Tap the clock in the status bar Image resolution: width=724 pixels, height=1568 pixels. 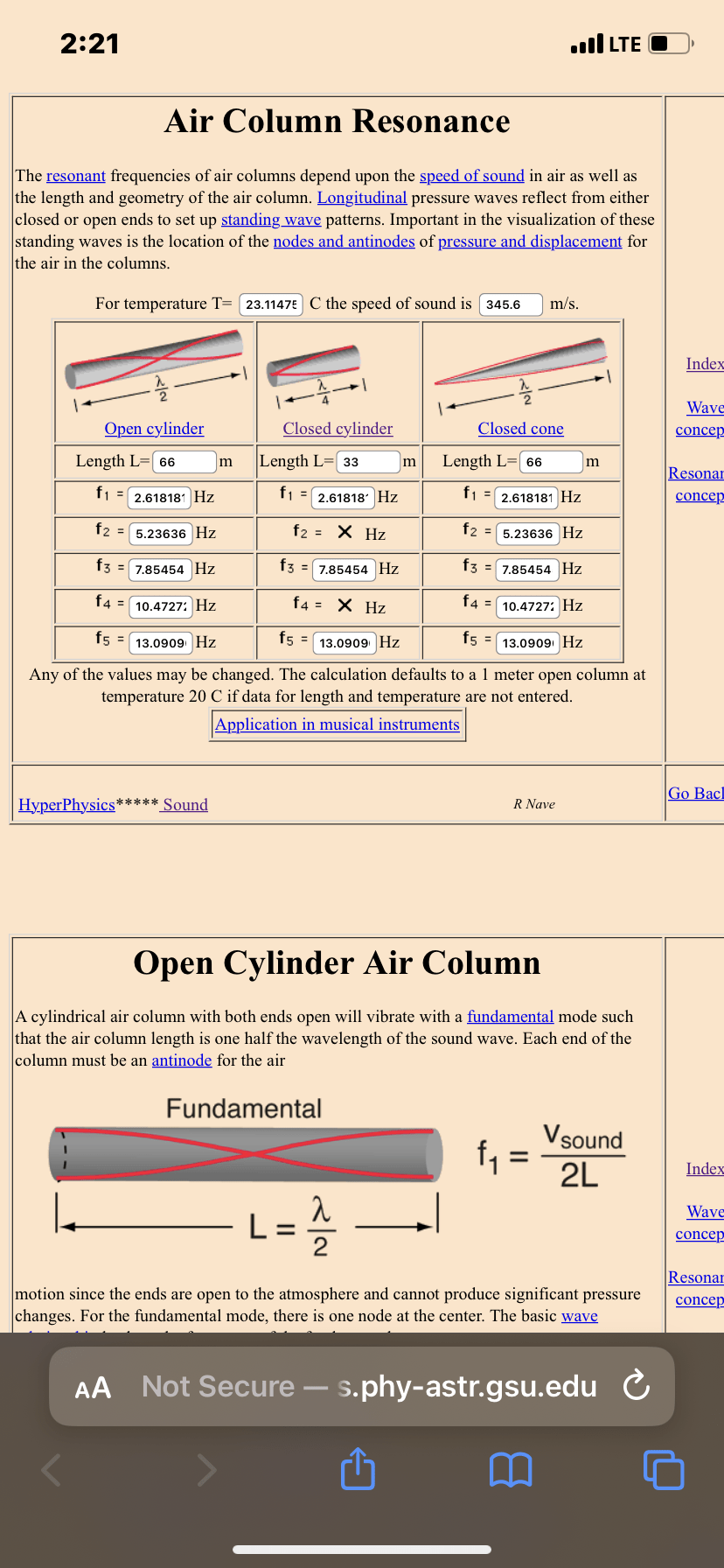click(90, 44)
